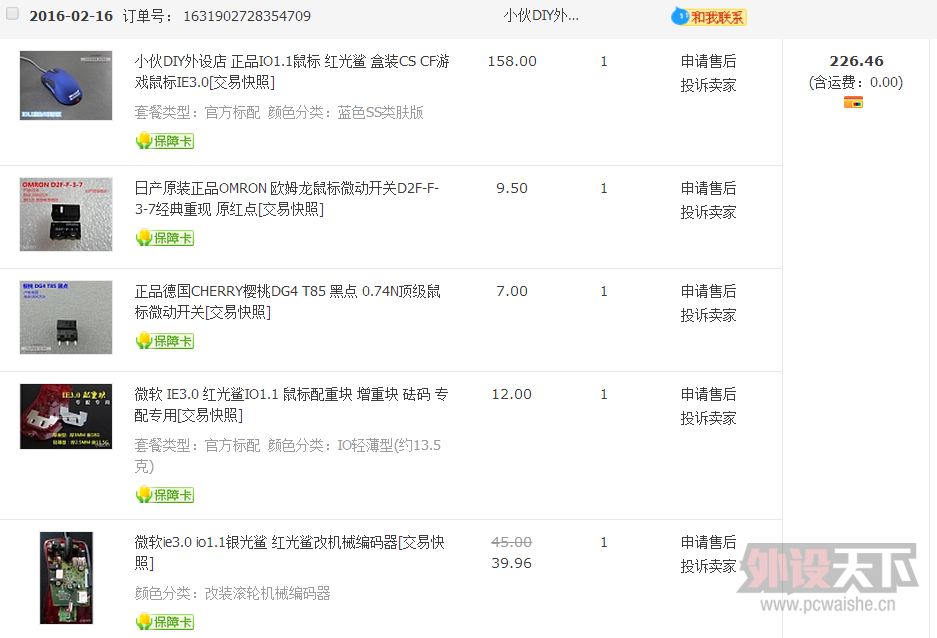937x638 pixels.
Task: Click the 保障卡 badge under the 配重块 weight item
Action: click(x=165, y=495)
